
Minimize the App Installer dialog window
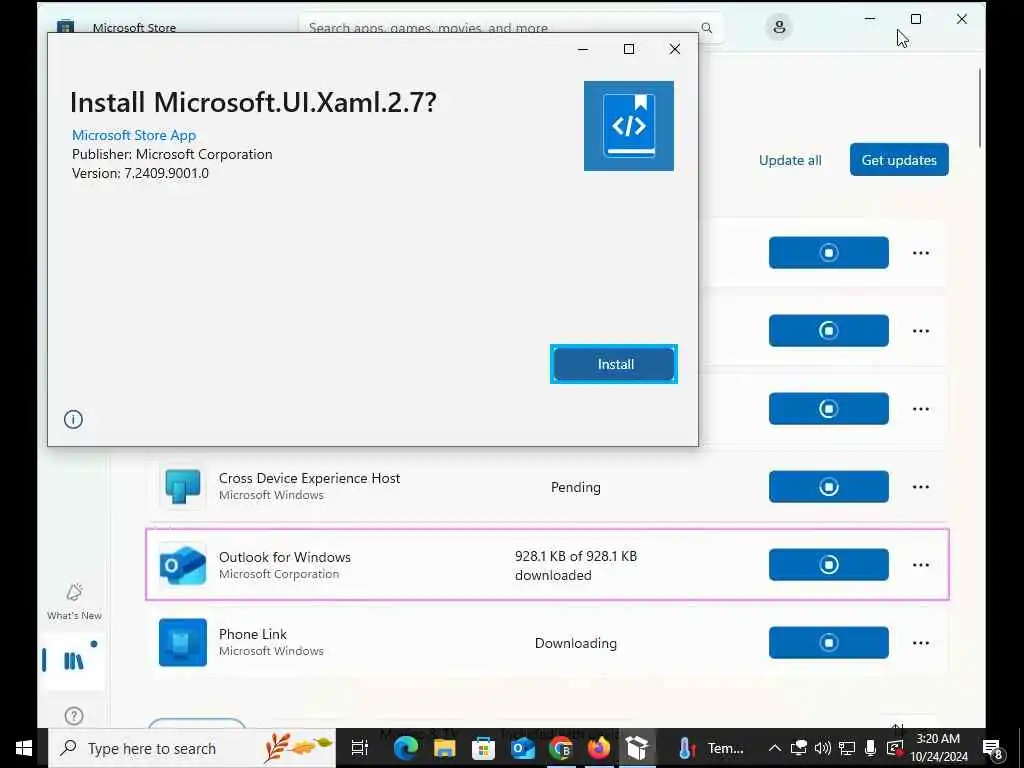tap(583, 49)
